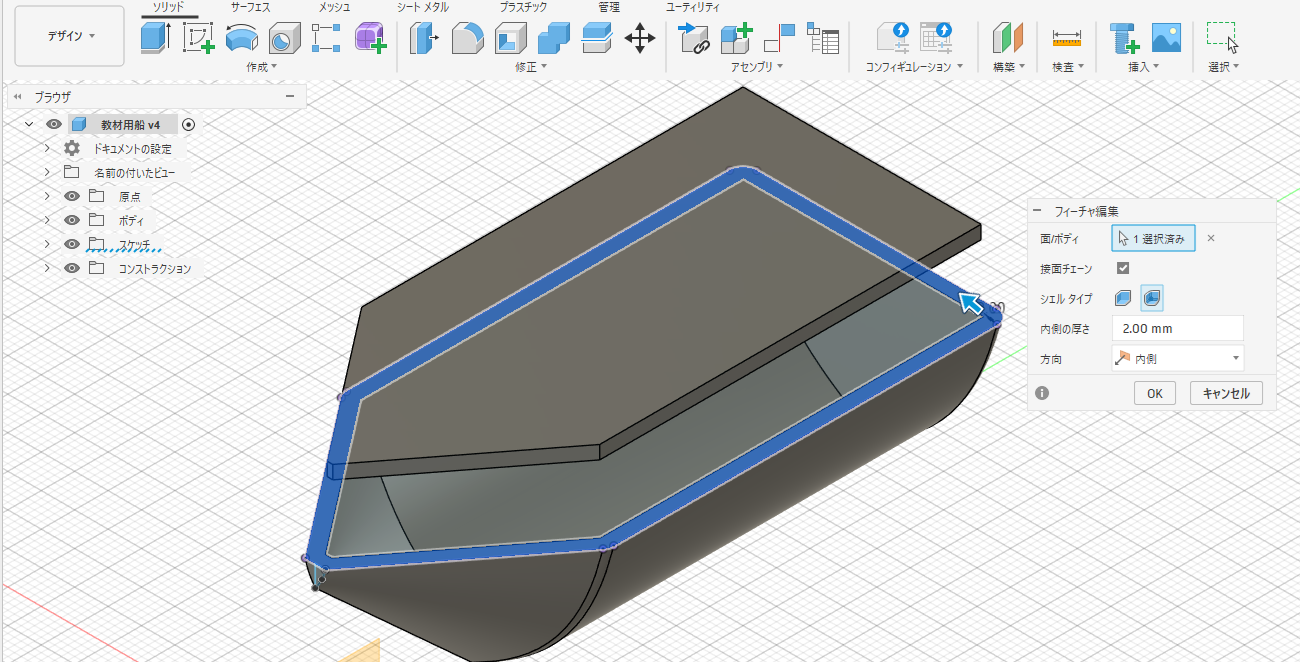This screenshot has width=1300, height=662.
Task: Select the Fillet tool icon
Action: [468, 38]
